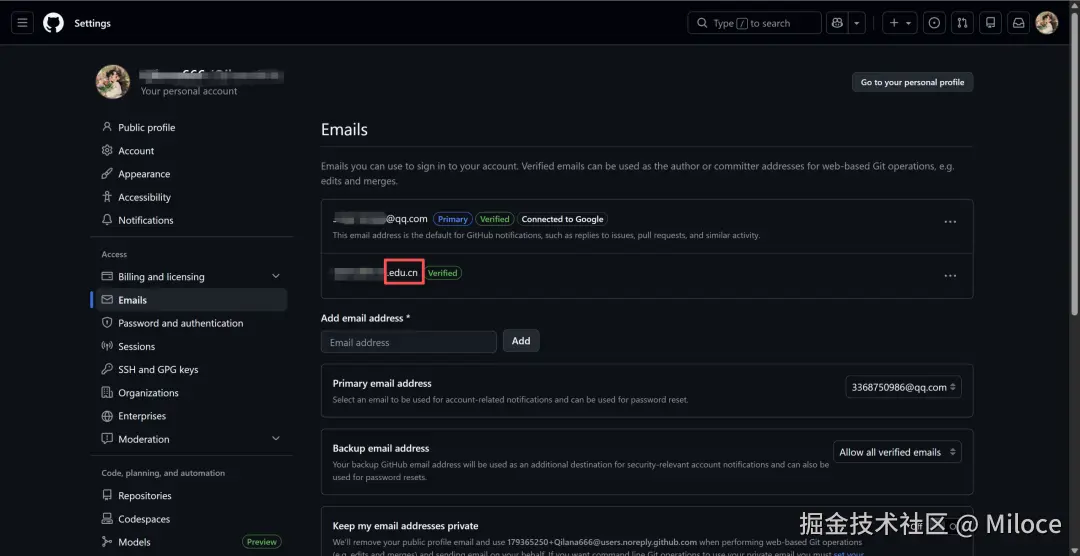Open the Pull requests icon in header
The height and width of the screenshot is (556, 1080).
962,23
